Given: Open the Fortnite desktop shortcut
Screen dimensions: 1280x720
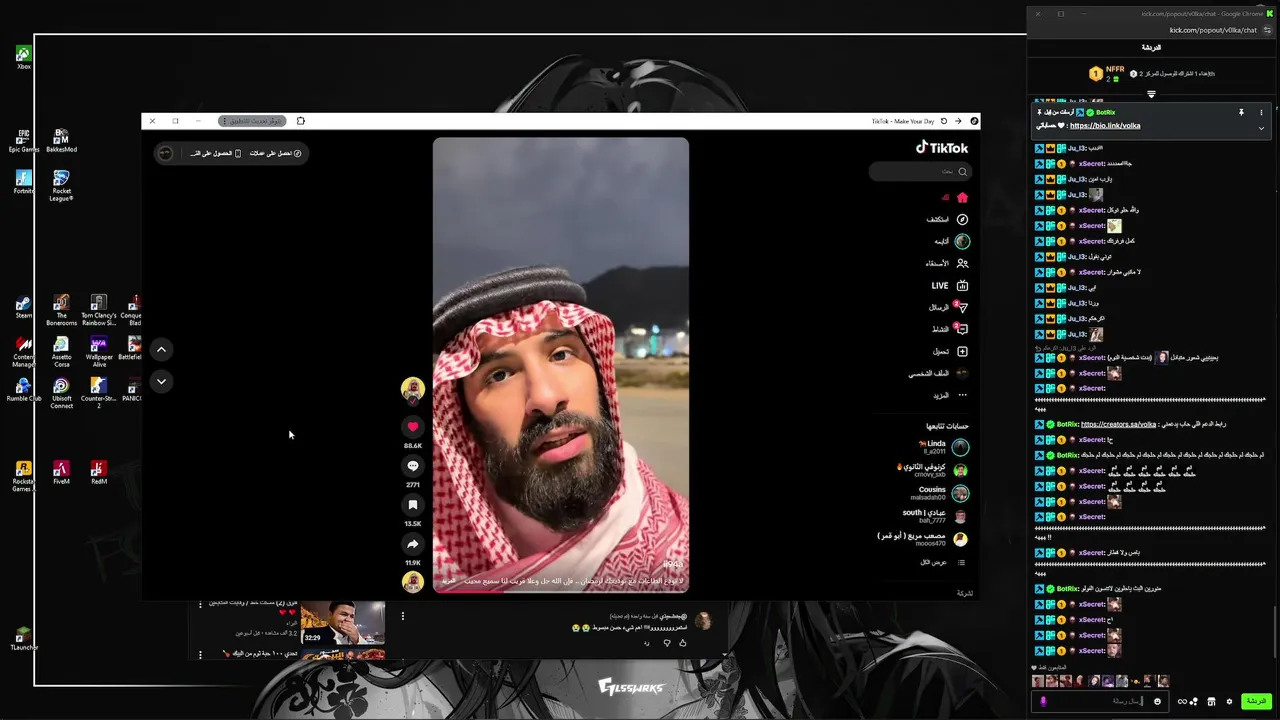Looking at the screenshot, I should point(24,182).
